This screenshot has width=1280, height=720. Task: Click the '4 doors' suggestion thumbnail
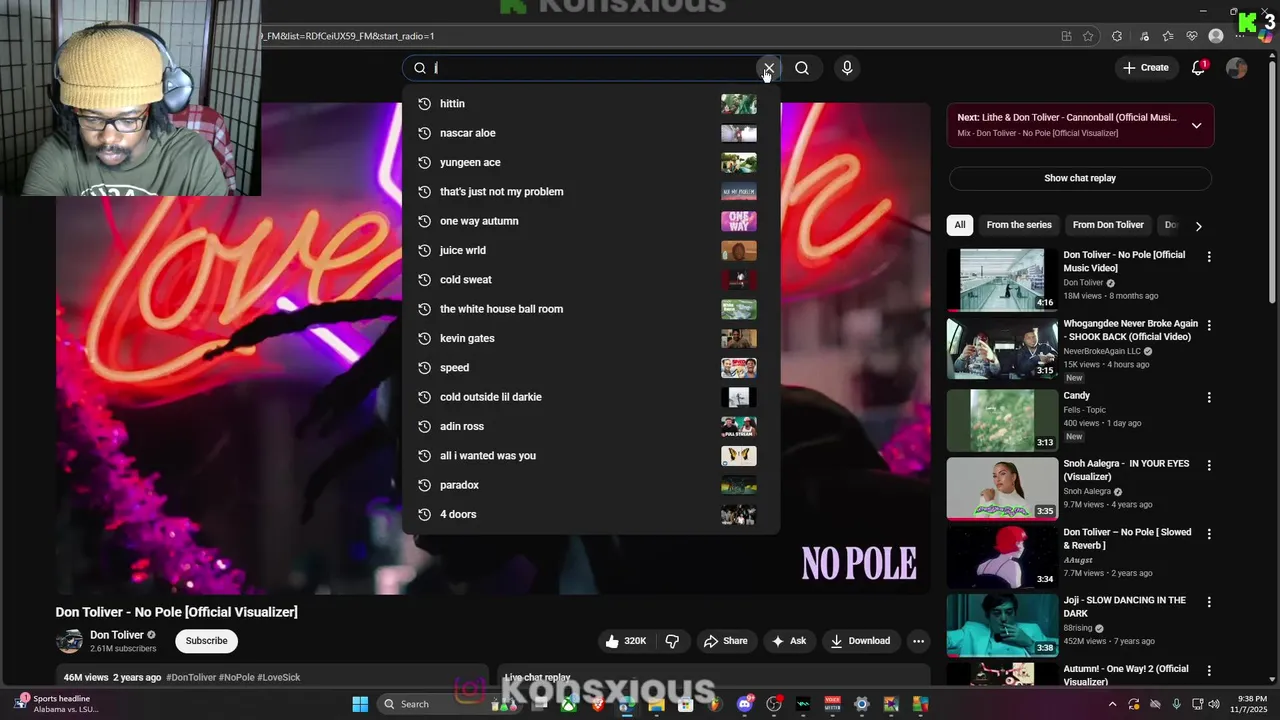(x=739, y=514)
